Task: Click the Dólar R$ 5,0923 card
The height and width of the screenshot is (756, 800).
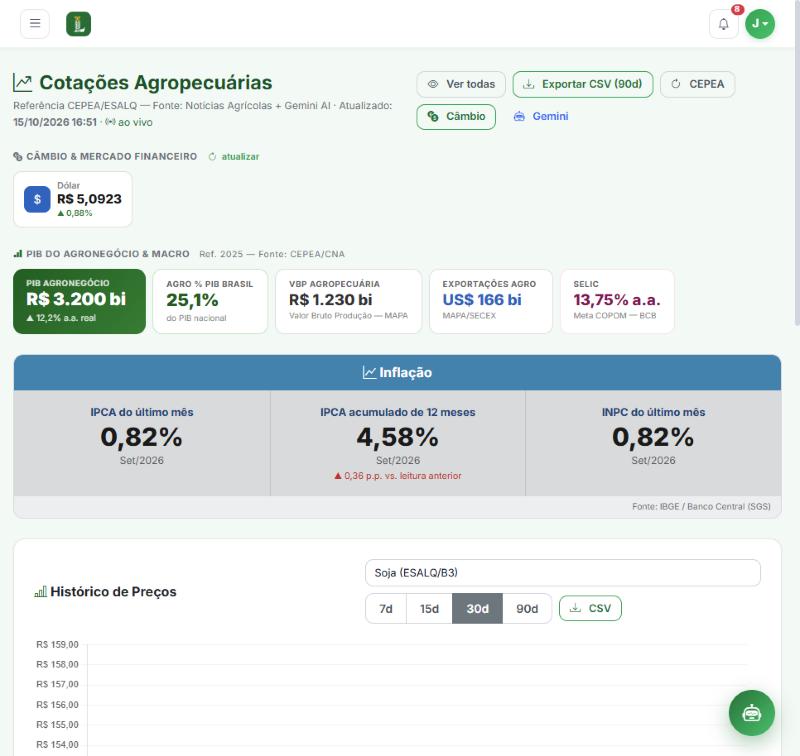Action: 73,199
